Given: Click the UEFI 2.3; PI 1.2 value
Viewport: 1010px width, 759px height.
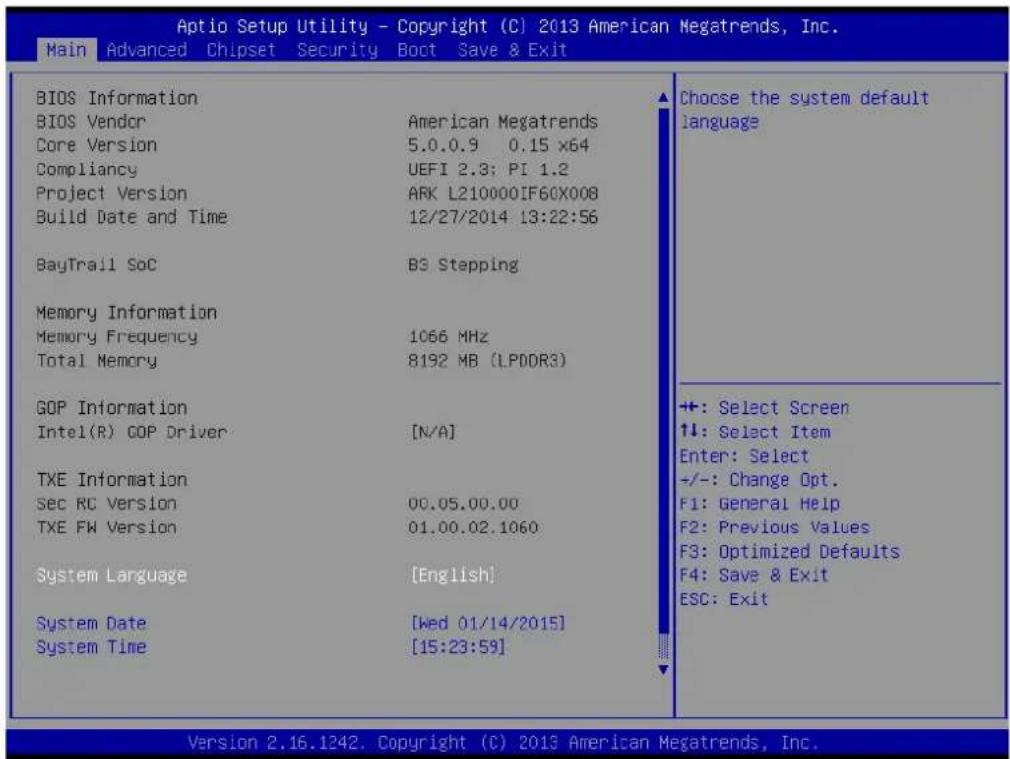Looking at the screenshot, I should point(488,169).
